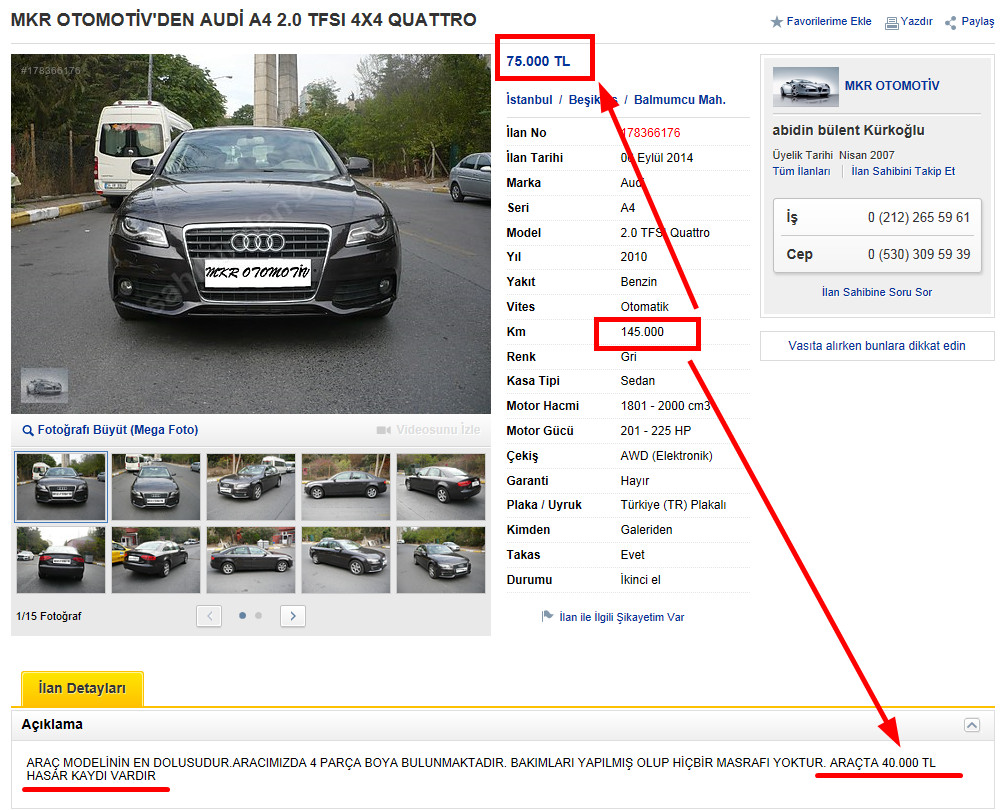Open MKR OTOMOTİV seller name link
Viewport: 1001px width, 810px height.
click(x=892, y=86)
